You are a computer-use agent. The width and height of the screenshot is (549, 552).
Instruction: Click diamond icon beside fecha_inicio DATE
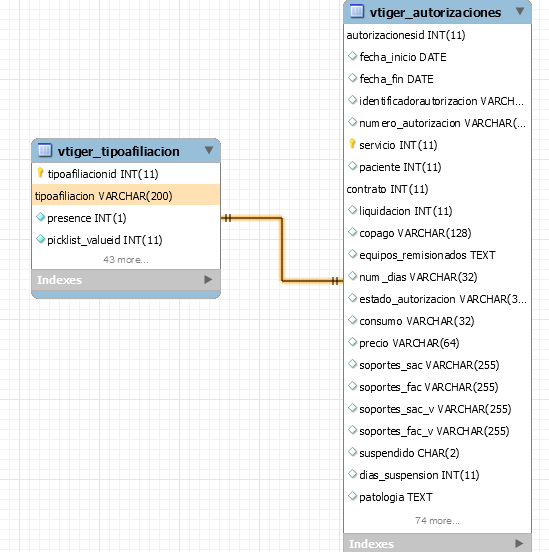click(x=352, y=56)
